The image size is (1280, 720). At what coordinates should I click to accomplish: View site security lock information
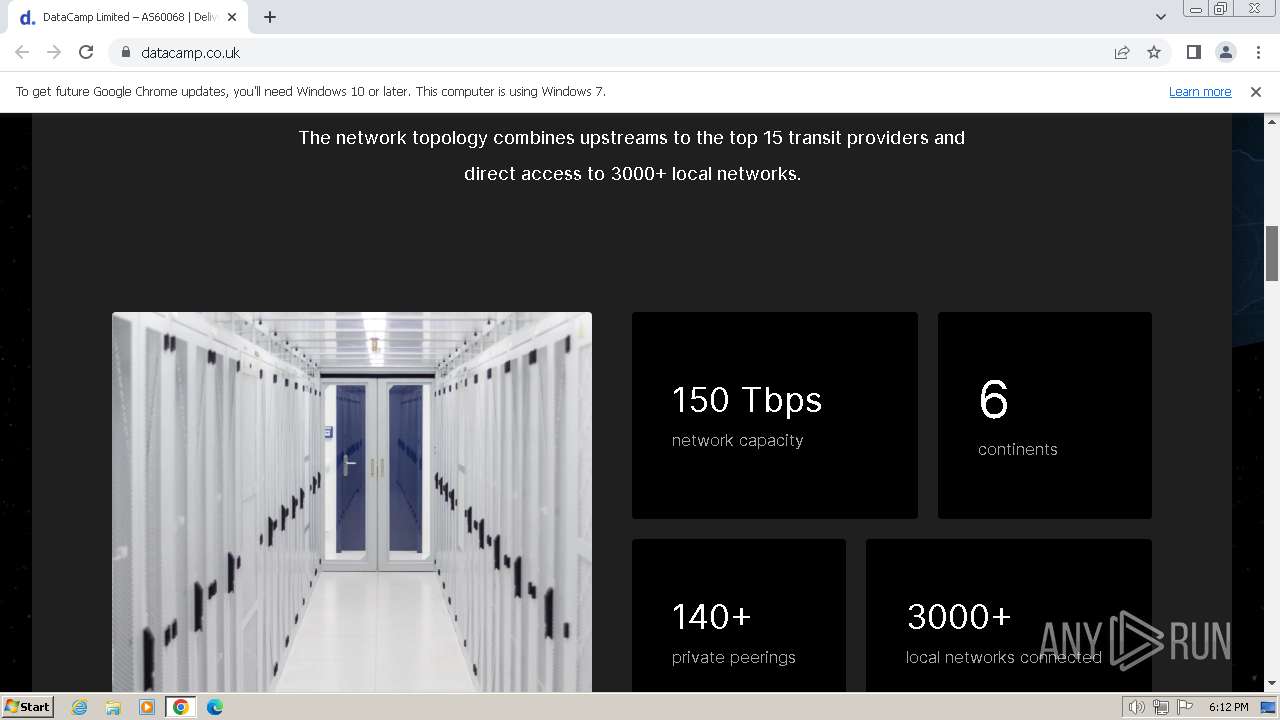tap(126, 52)
